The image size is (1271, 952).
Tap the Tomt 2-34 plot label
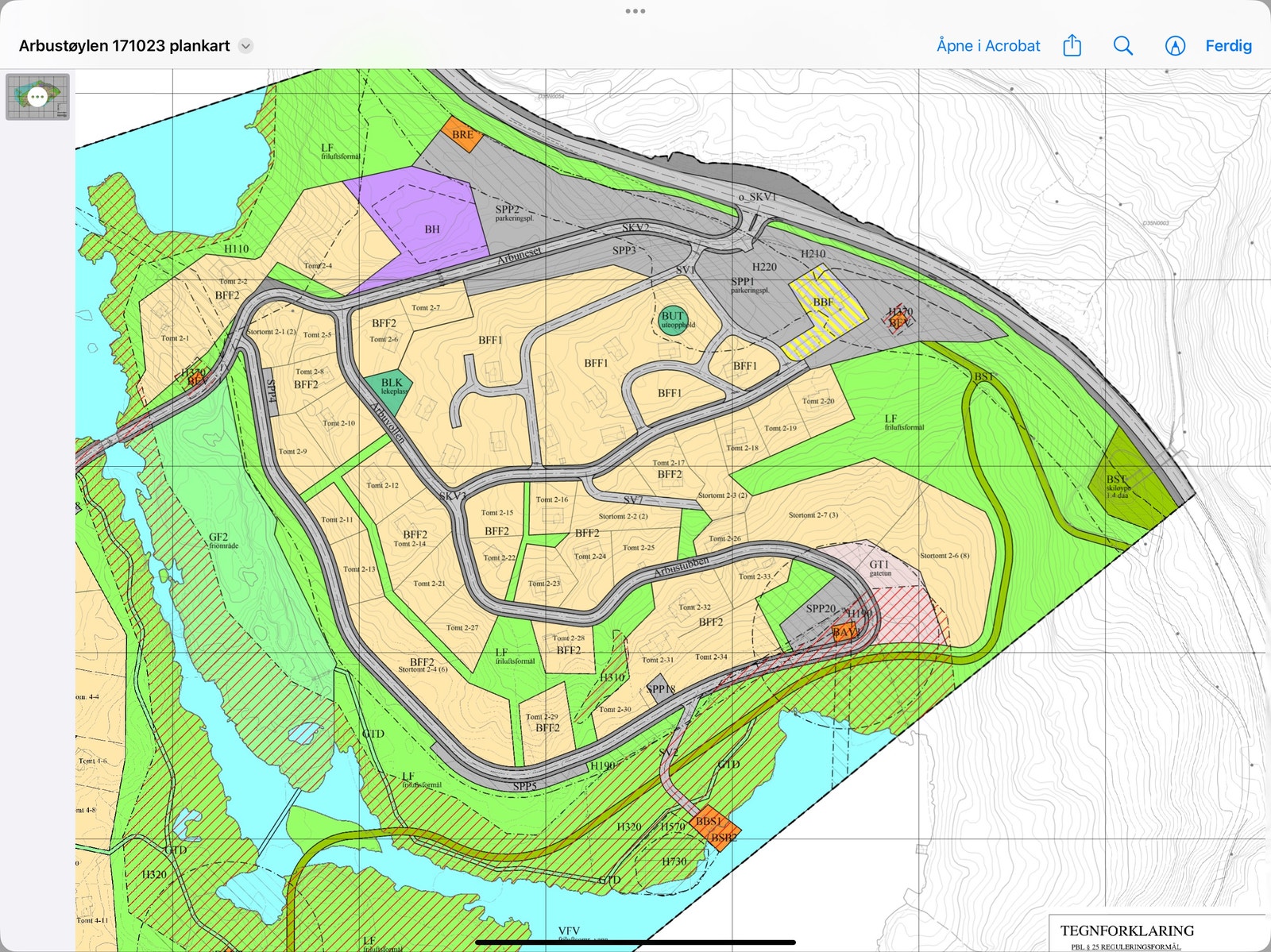pos(711,657)
